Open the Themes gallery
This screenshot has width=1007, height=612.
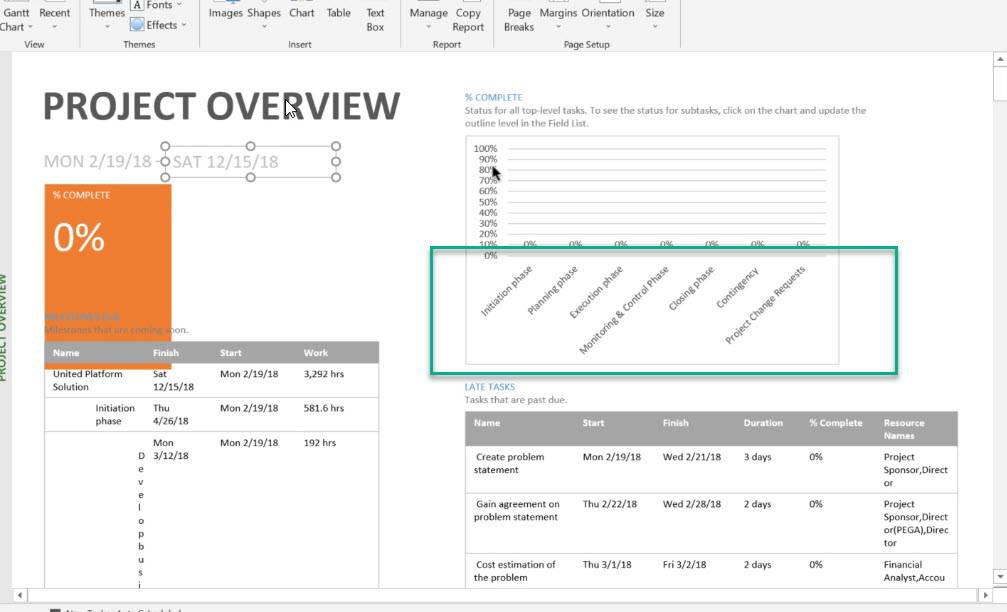pyautogui.click(x=107, y=19)
